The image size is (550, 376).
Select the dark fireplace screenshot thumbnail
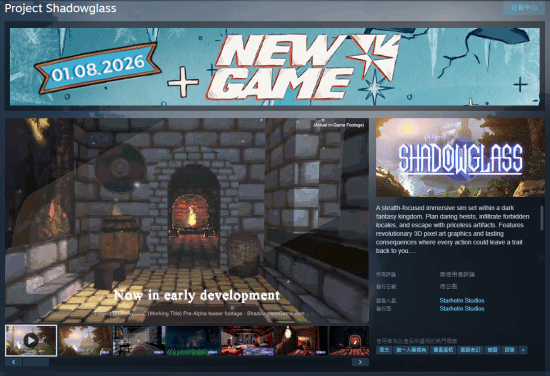click(349, 341)
